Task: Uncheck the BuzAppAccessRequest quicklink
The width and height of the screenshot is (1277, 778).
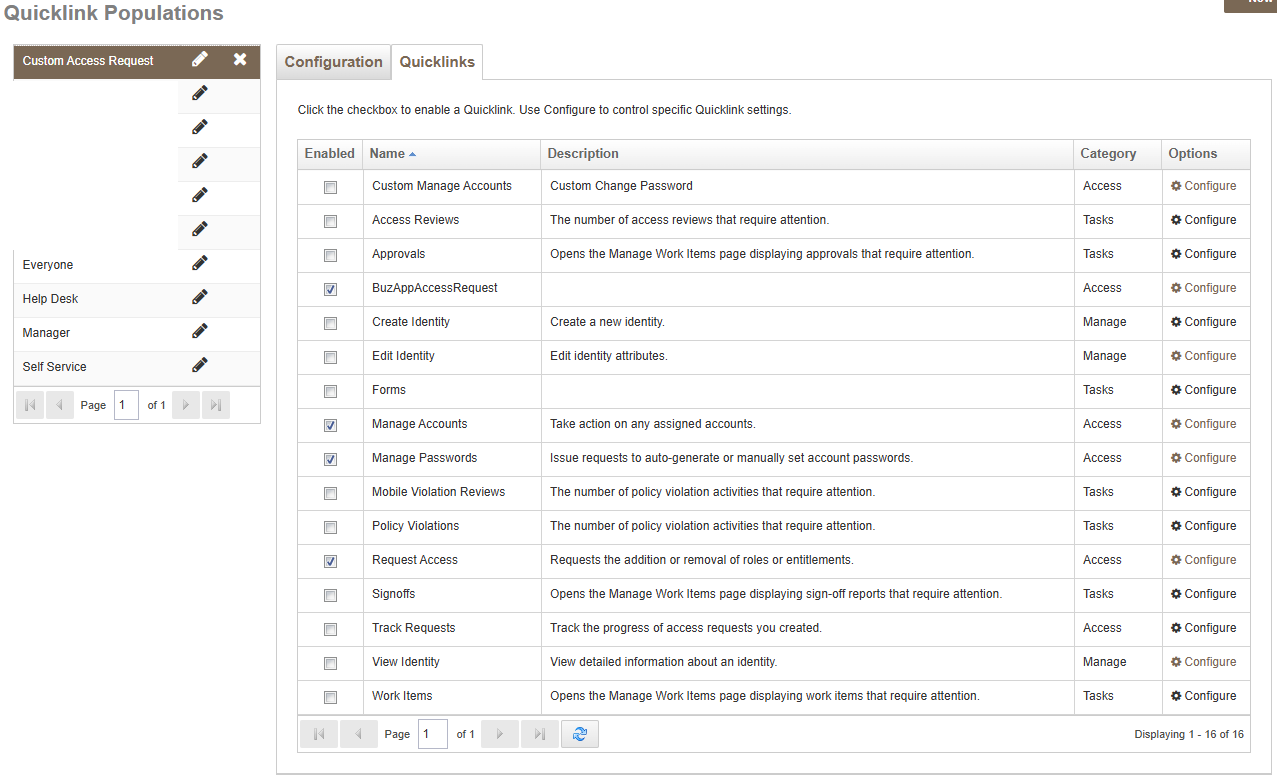Action: pyautogui.click(x=330, y=289)
